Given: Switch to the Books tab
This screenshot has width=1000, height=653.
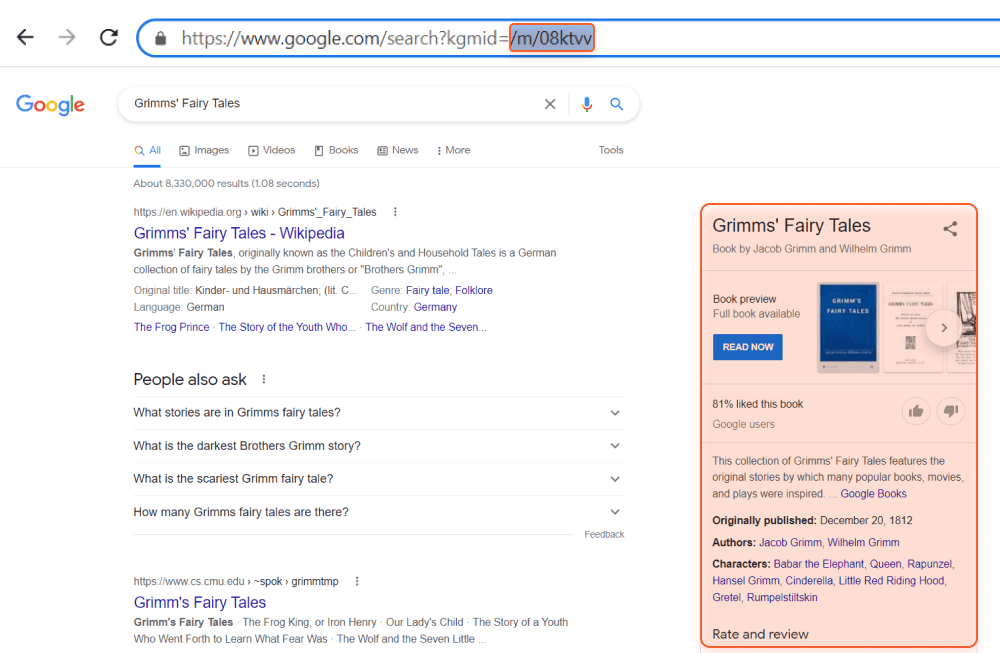Looking at the screenshot, I should tap(336, 150).
